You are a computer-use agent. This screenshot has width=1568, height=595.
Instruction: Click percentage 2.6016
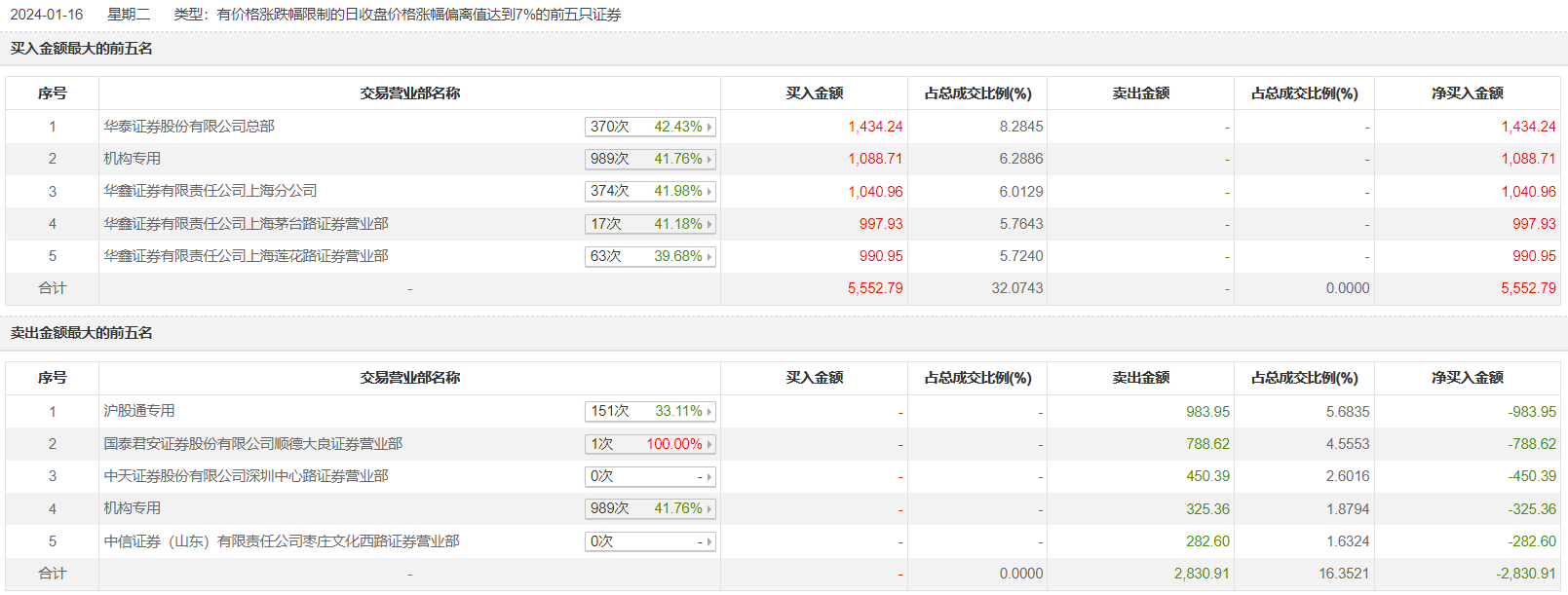point(1348,476)
